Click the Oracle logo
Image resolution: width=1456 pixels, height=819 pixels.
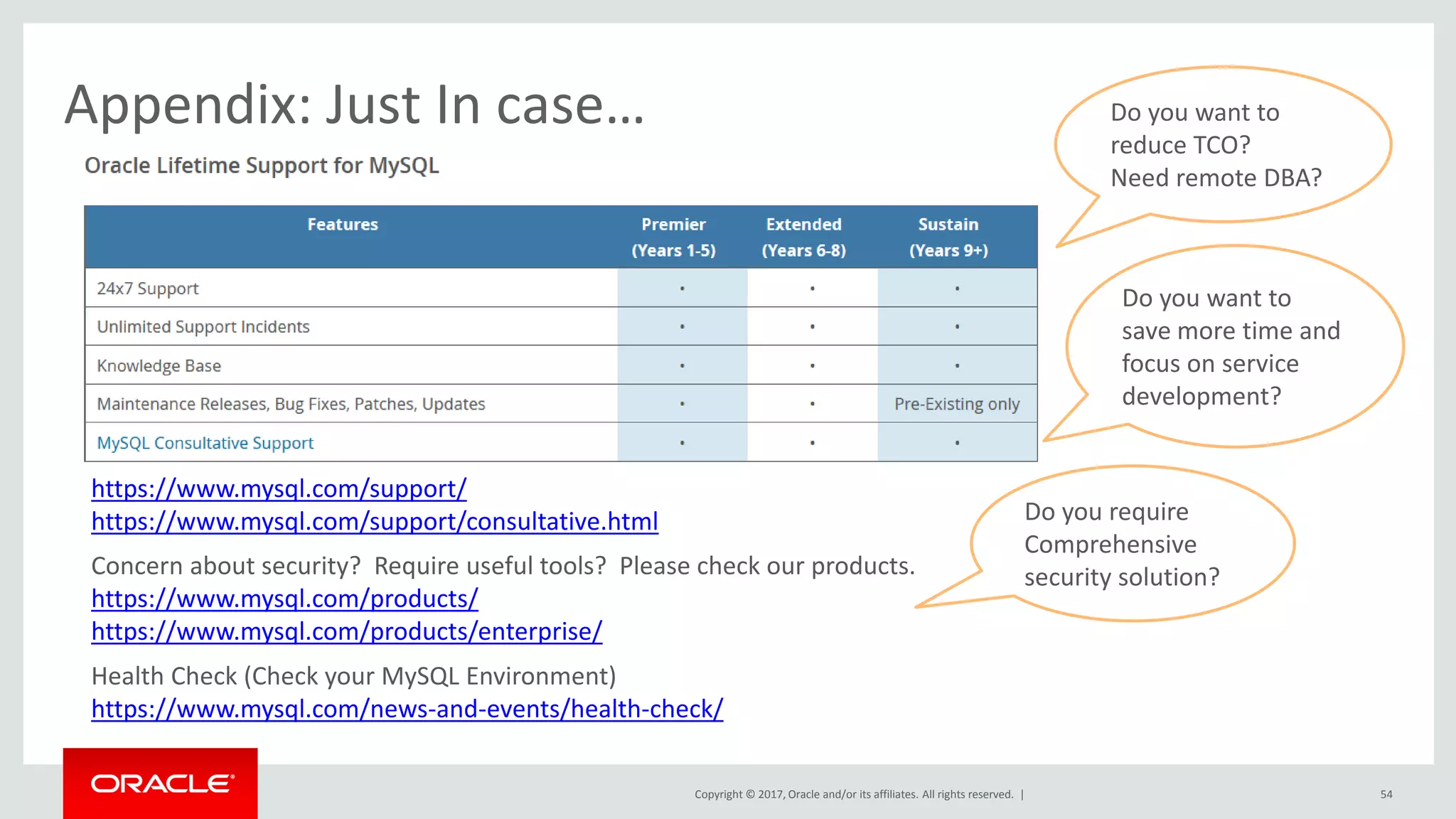click(x=161, y=783)
